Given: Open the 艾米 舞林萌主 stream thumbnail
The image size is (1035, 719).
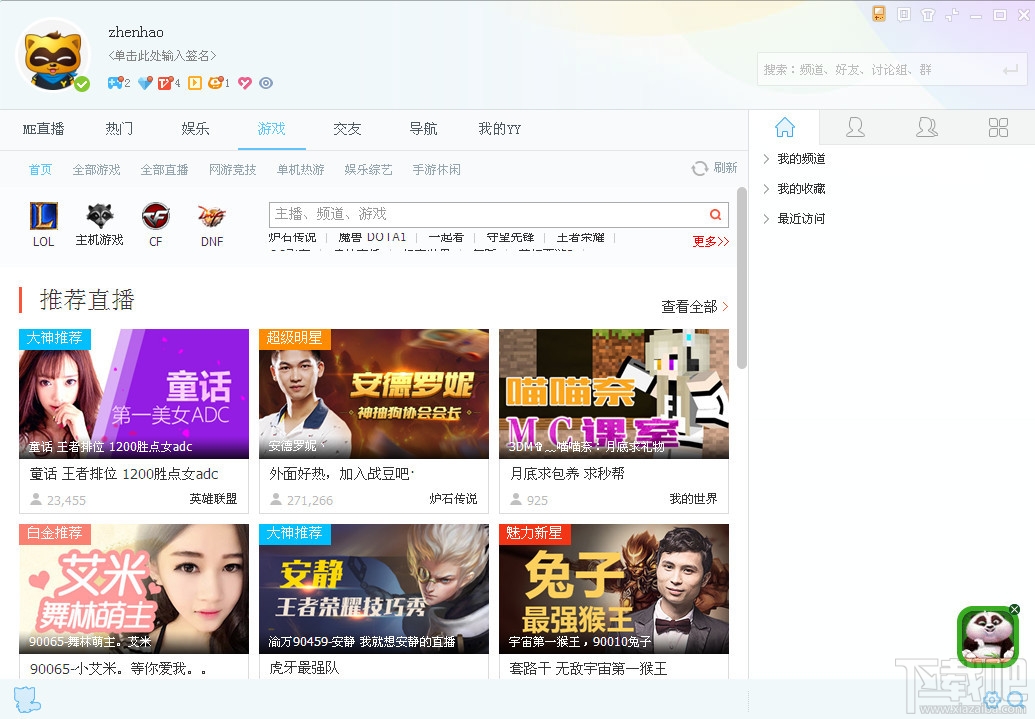Looking at the screenshot, I should (134, 589).
